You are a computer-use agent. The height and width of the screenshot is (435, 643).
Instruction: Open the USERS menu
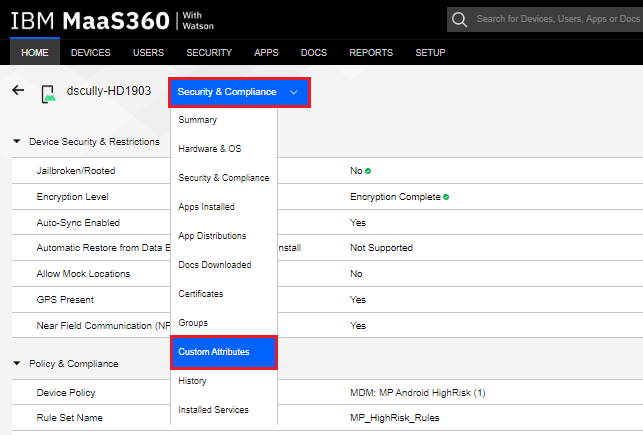click(x=148, y=52)
